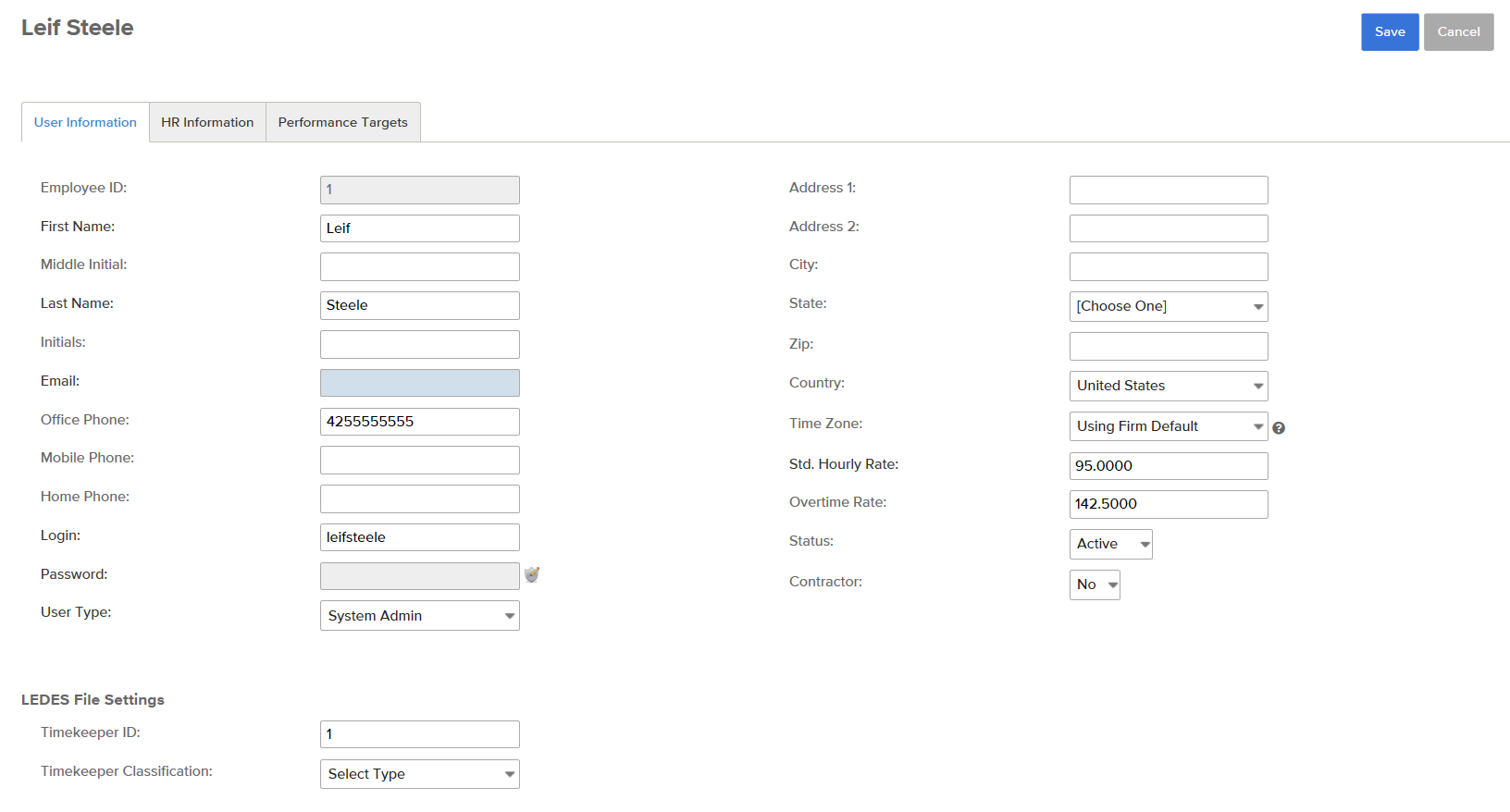This screenshot has width=1510, height=812.
Task: Expand the Time Zone dropdown
Action: pyautogui.click(x=1169, y=426)
